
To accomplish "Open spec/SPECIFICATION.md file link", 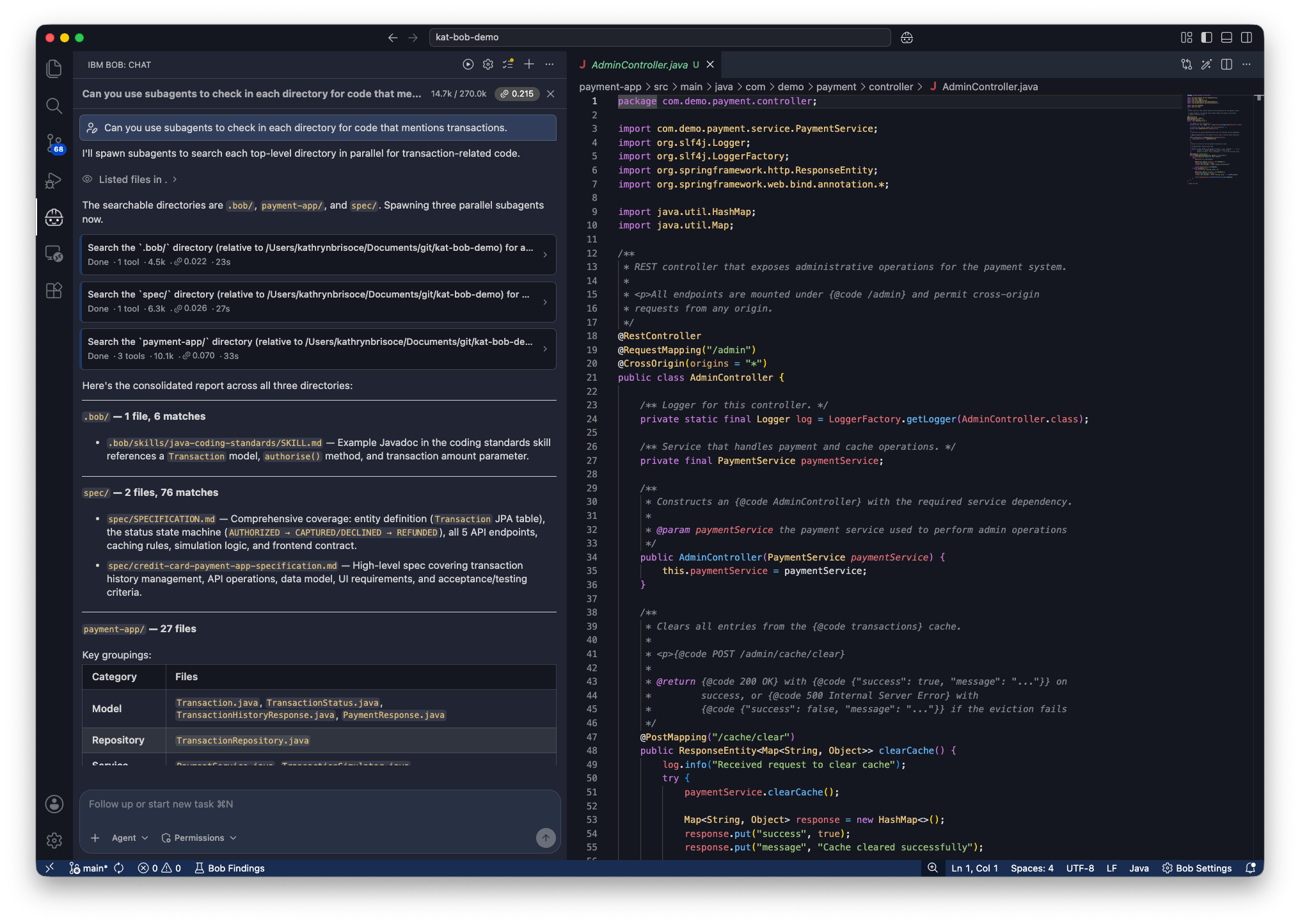I will point(162,519).
